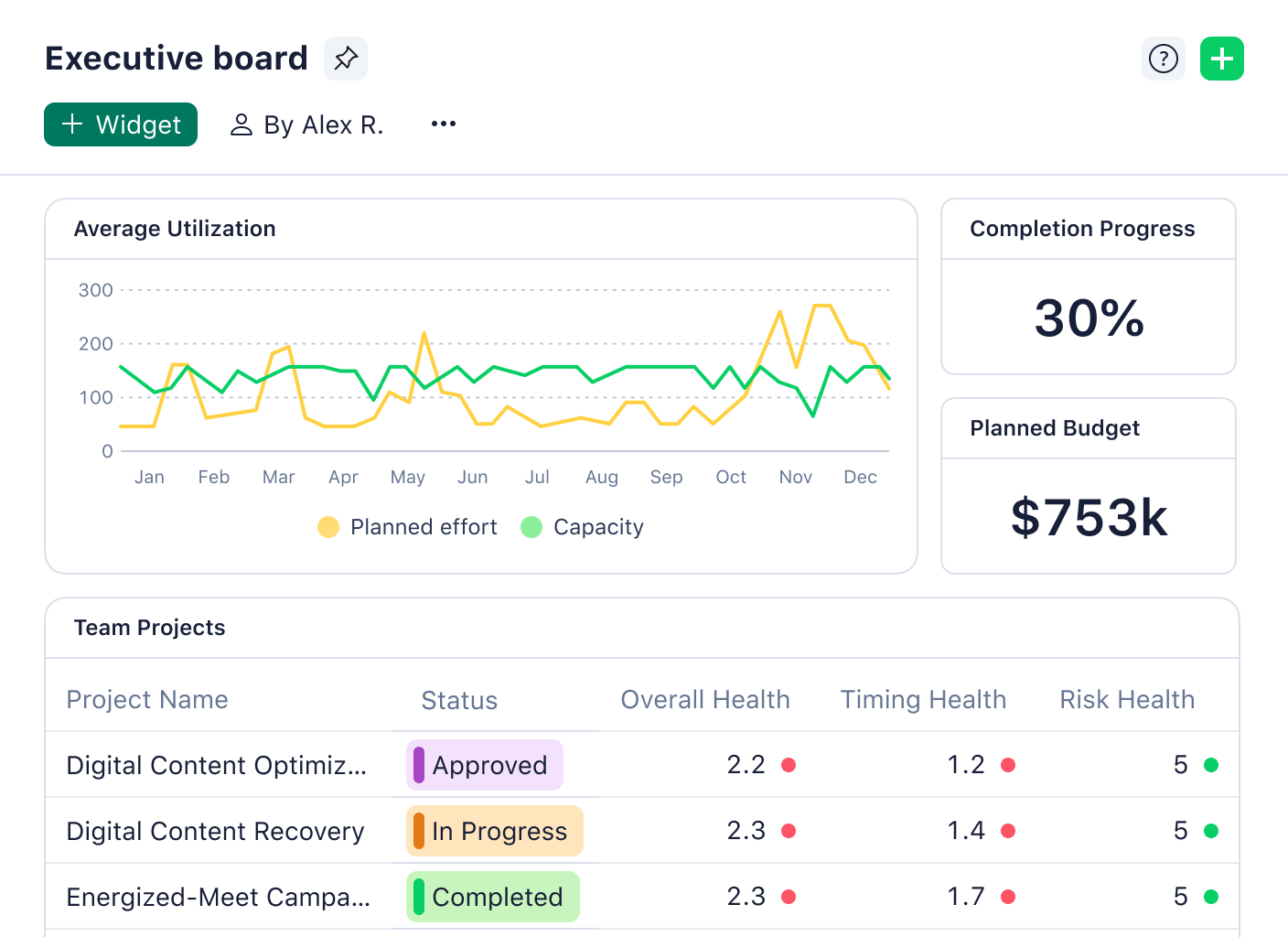Open the help question mark icon
Viewport: 1288px width, 937px height.
1163,58
